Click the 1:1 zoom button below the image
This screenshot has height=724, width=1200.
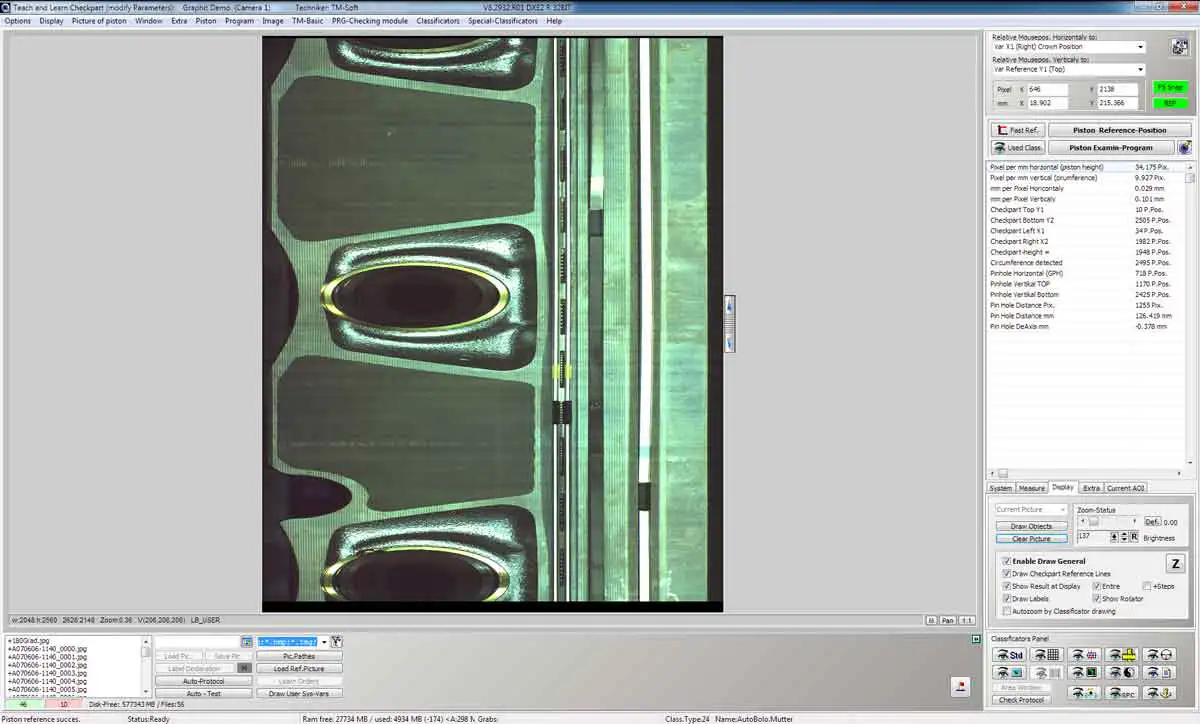[x=968, y=620]
